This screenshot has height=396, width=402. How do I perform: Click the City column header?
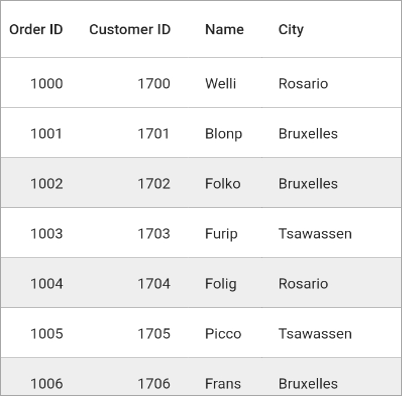click(x=291, y=30)
